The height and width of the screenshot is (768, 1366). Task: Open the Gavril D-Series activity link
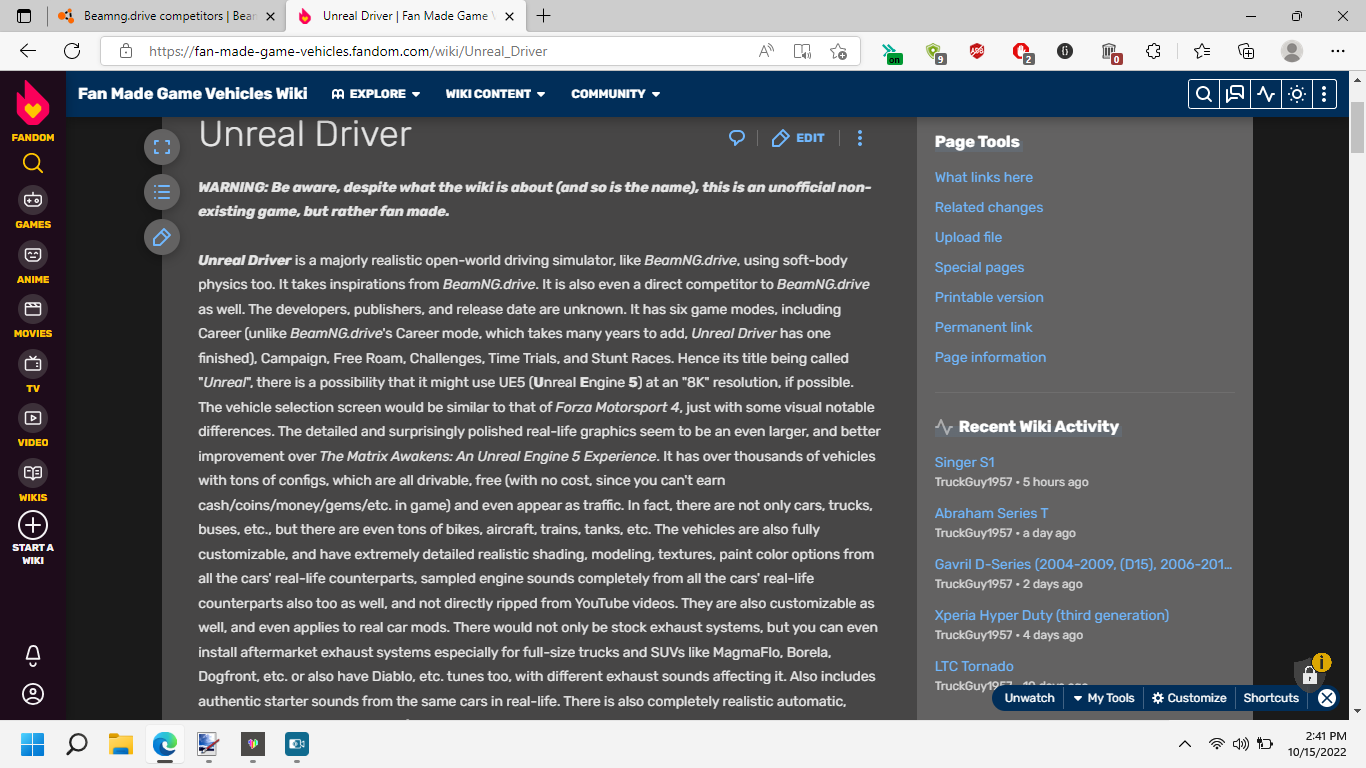click(x=1084, y=564)
